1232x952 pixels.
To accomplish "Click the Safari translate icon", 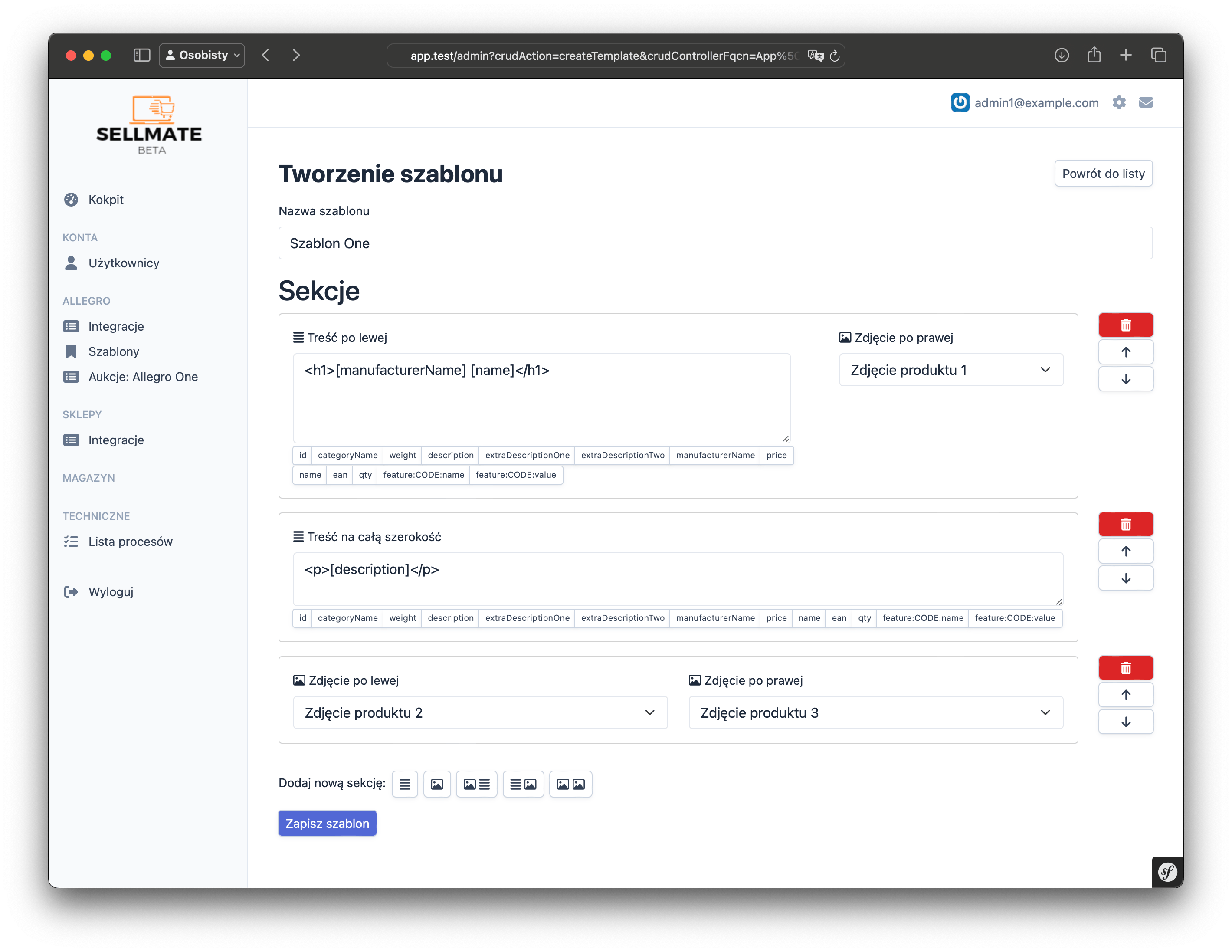I will [815, 55].
